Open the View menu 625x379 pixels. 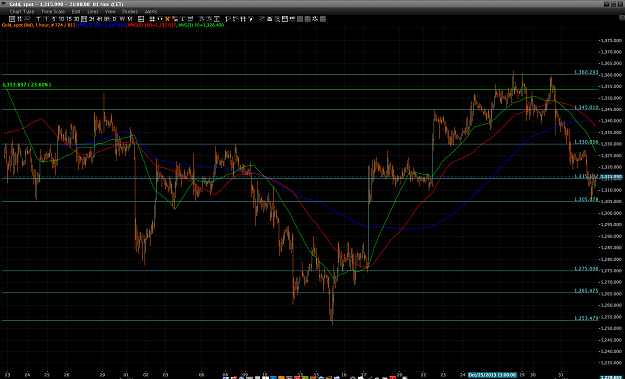(x=110, y=12)
